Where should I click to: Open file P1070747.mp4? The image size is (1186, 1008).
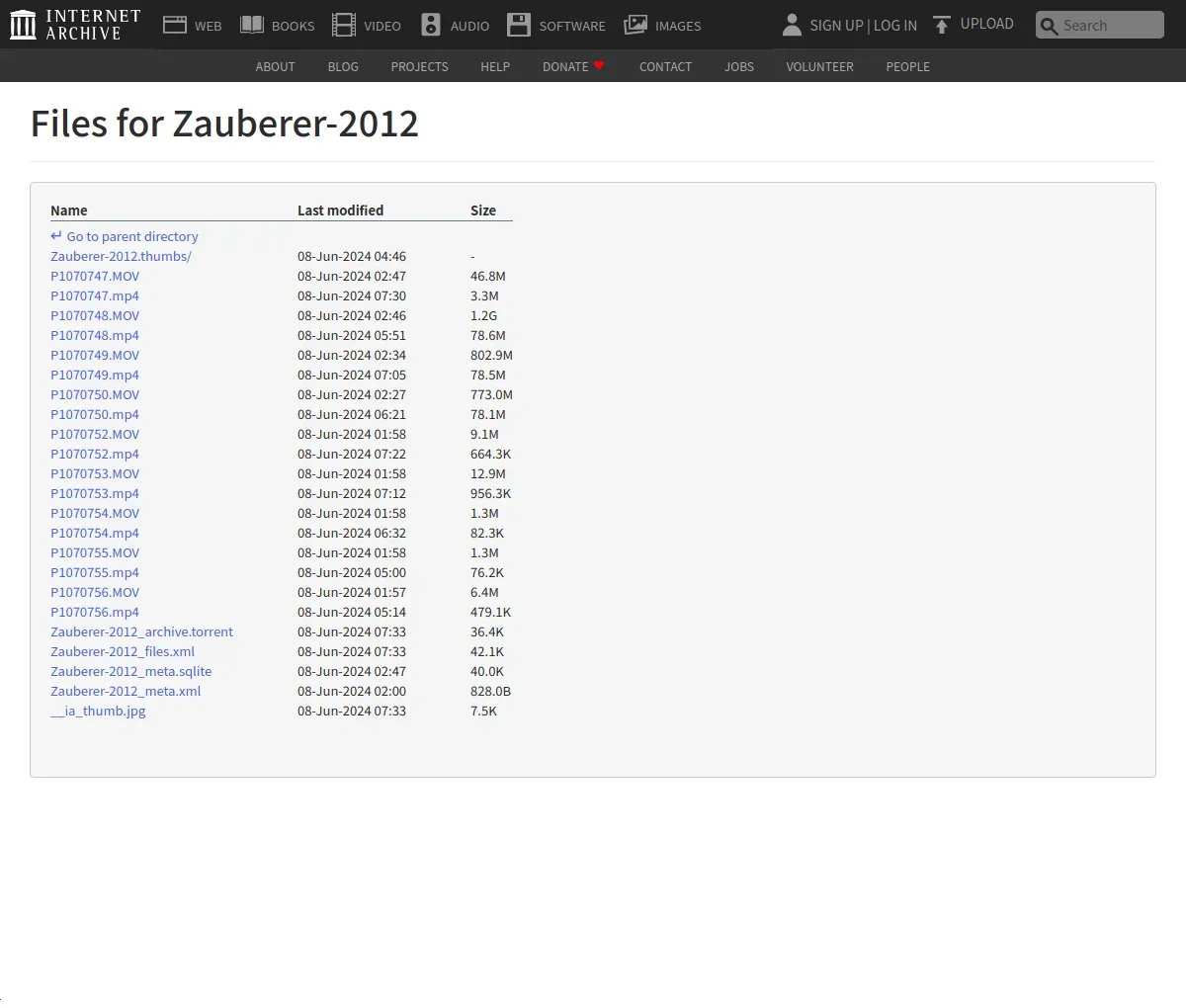click(95, 295)
